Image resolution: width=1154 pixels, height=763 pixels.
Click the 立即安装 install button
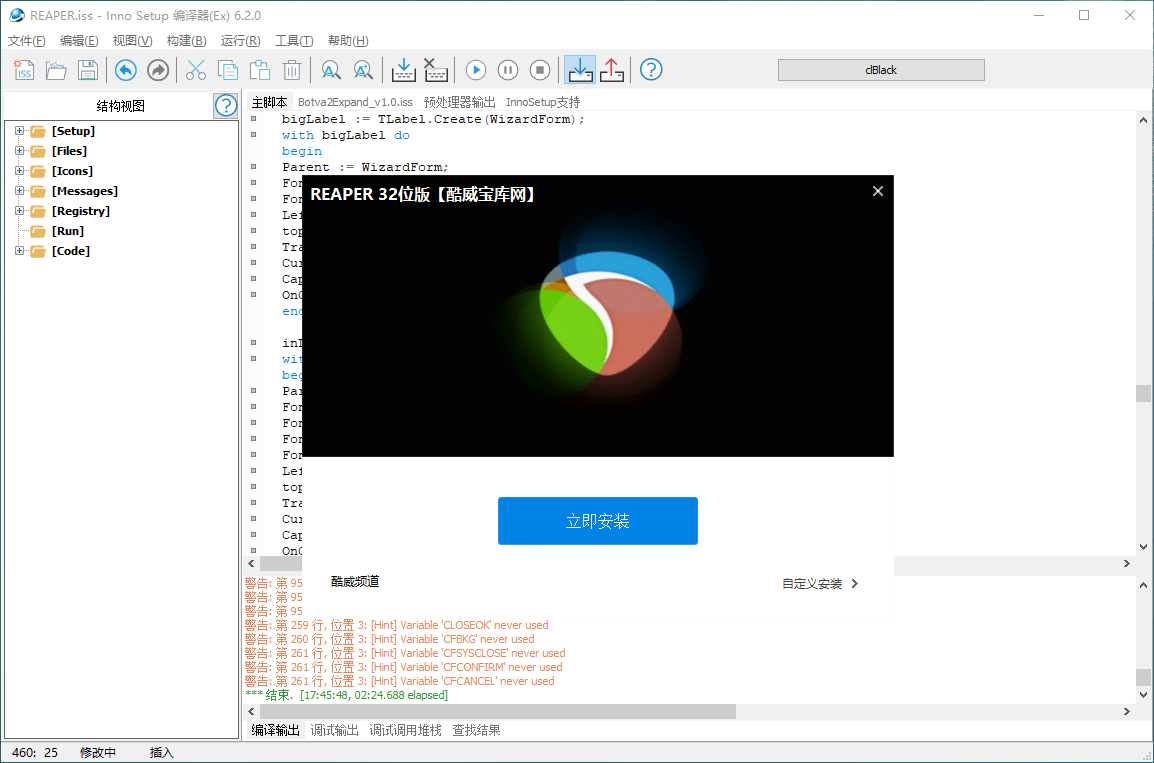(x=598, y=521)
